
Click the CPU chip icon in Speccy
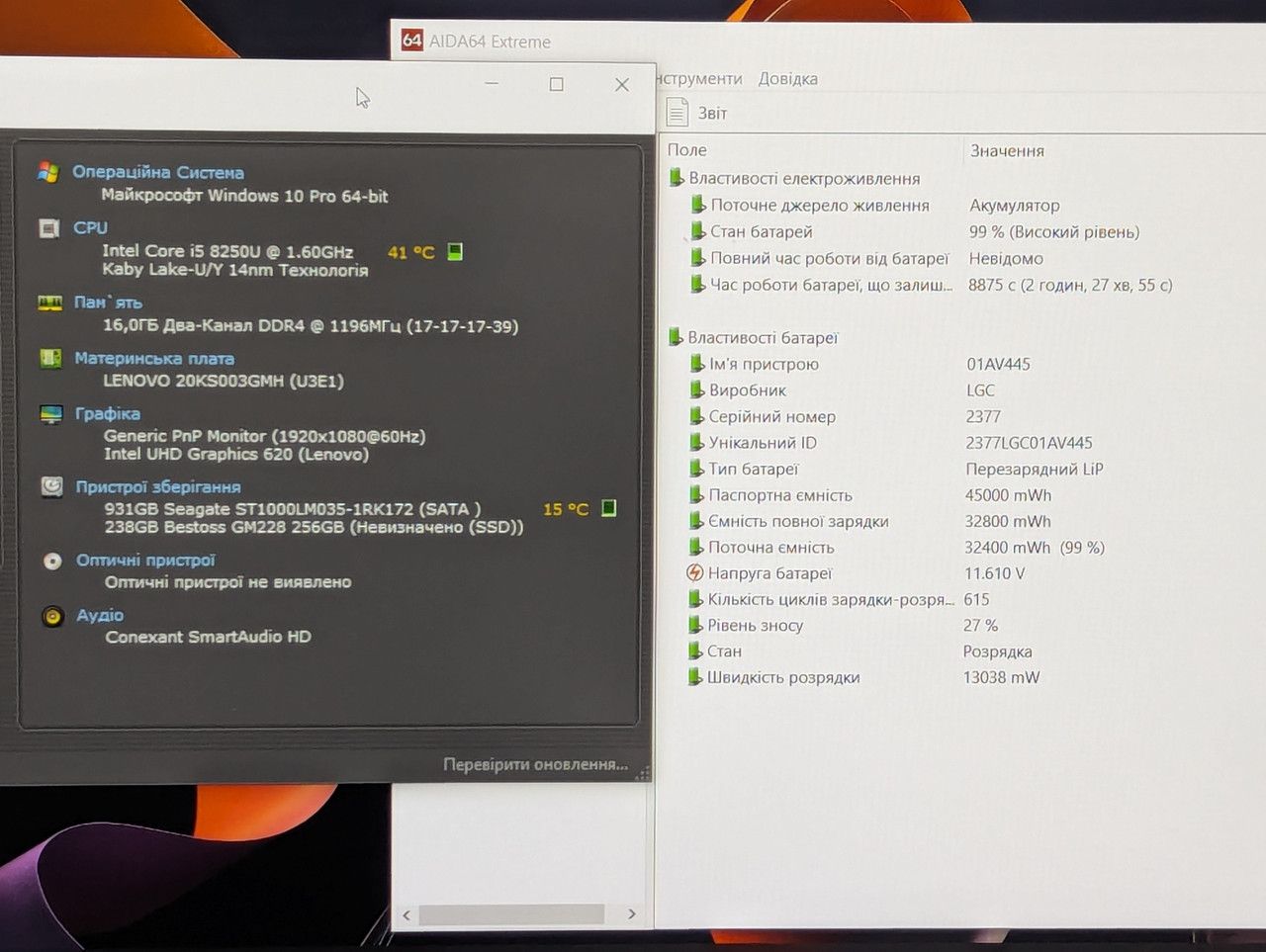(48, 228)
